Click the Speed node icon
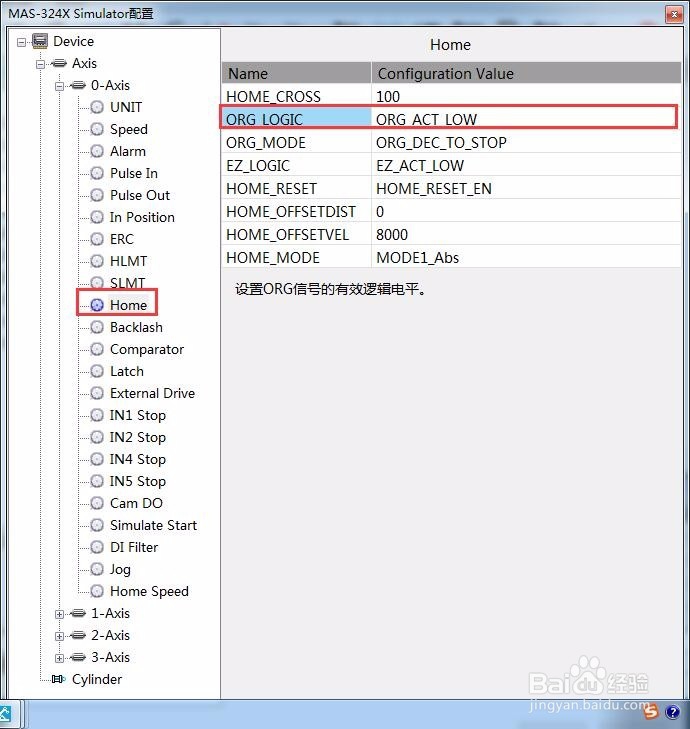The width and height of the screenshot is (690, 729). coord(97,129)
